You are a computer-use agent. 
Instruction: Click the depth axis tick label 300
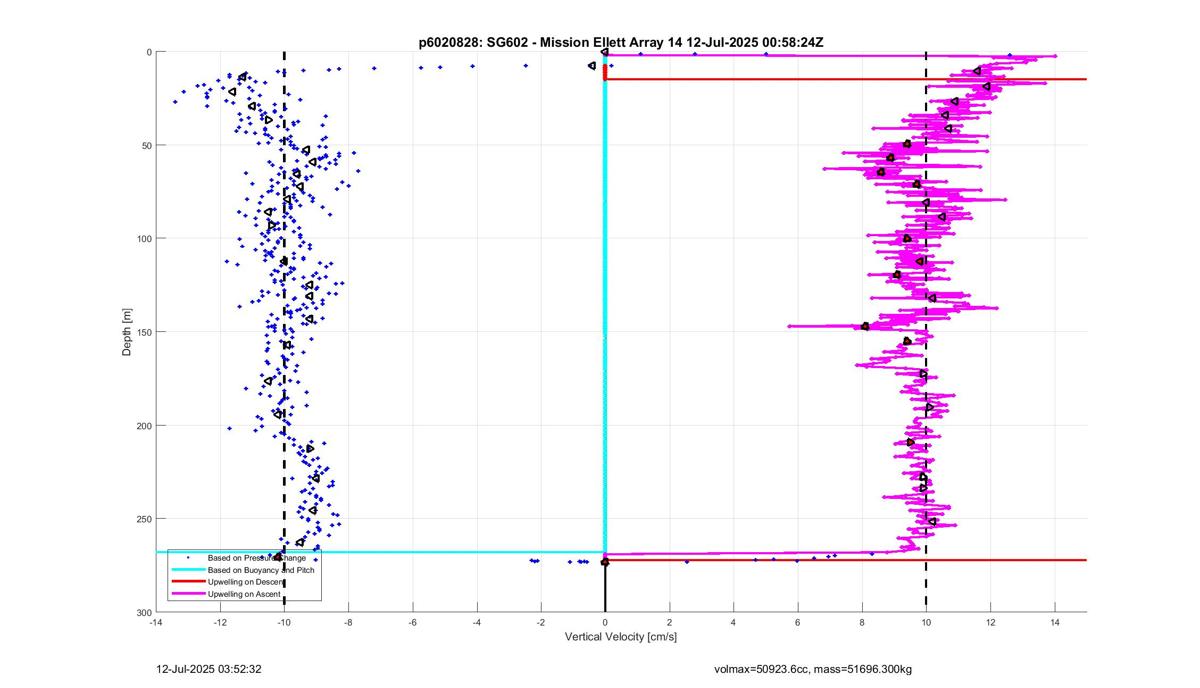pyautogui.click(x=142, y=612)
